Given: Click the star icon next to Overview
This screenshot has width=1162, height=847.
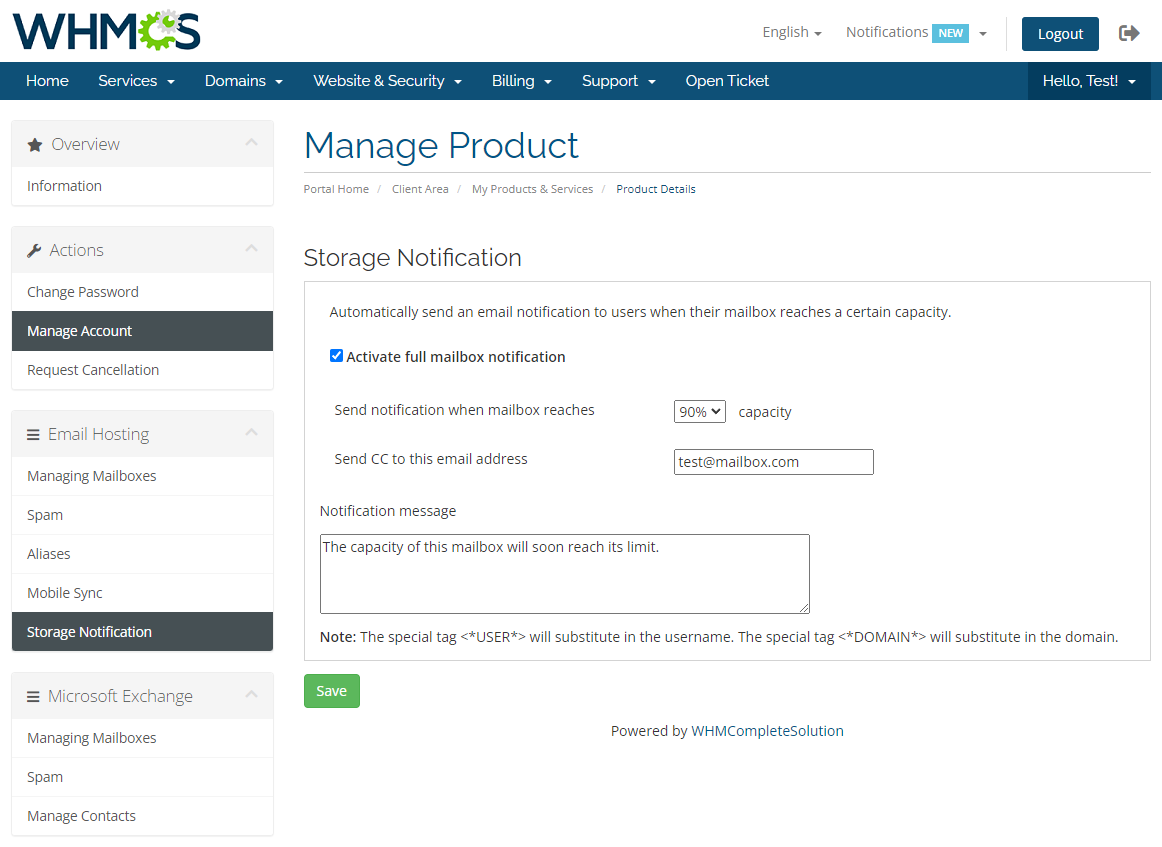Looking at the screenshot, I should [35, 145].
